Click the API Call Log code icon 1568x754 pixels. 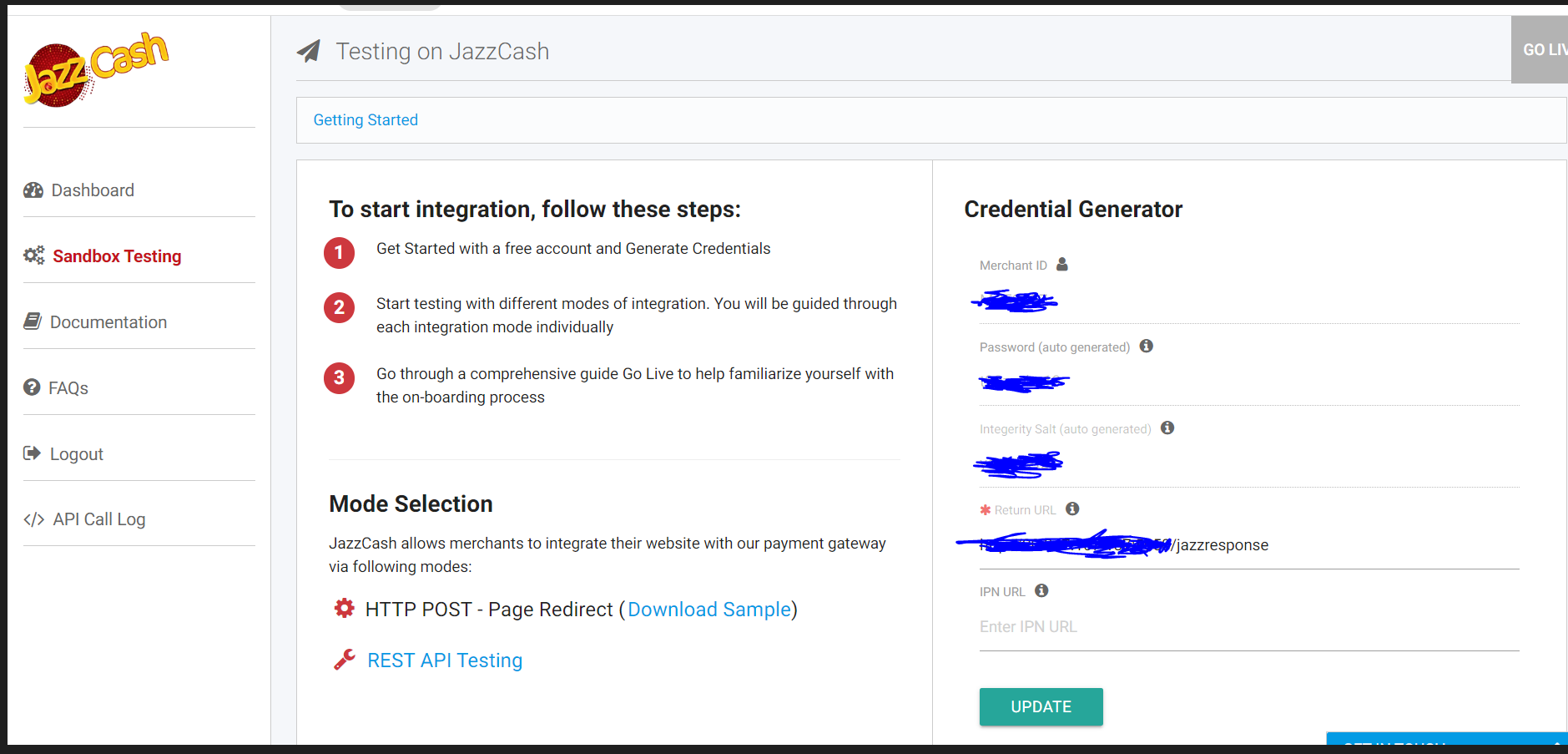tap(33, 519)
